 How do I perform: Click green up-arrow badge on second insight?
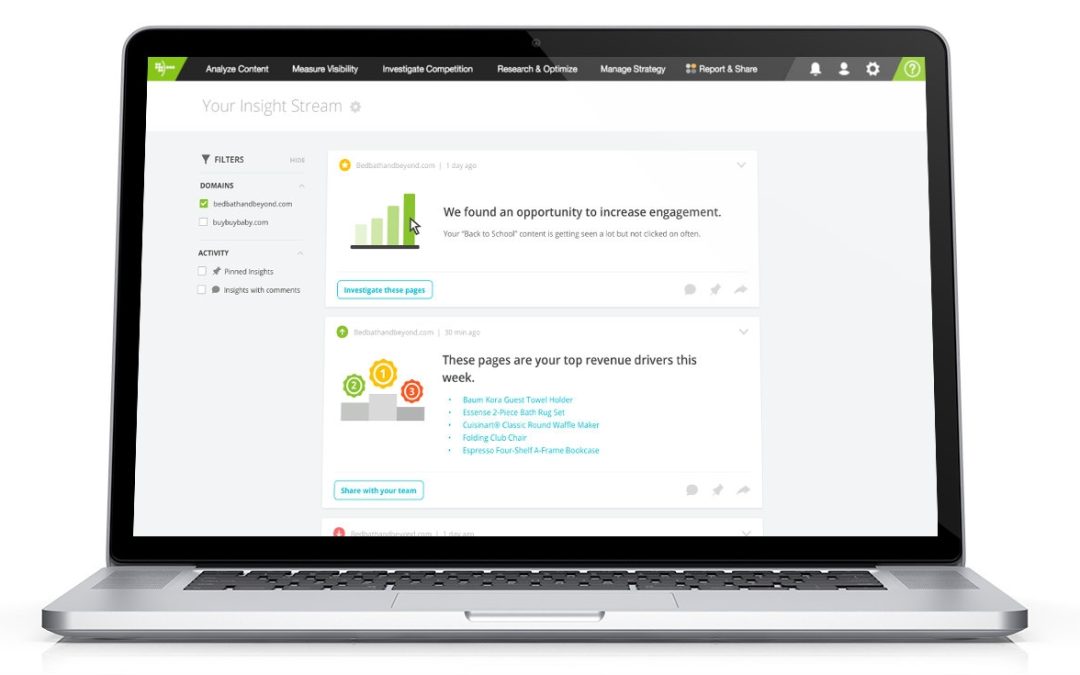click(x=342, y=332)
